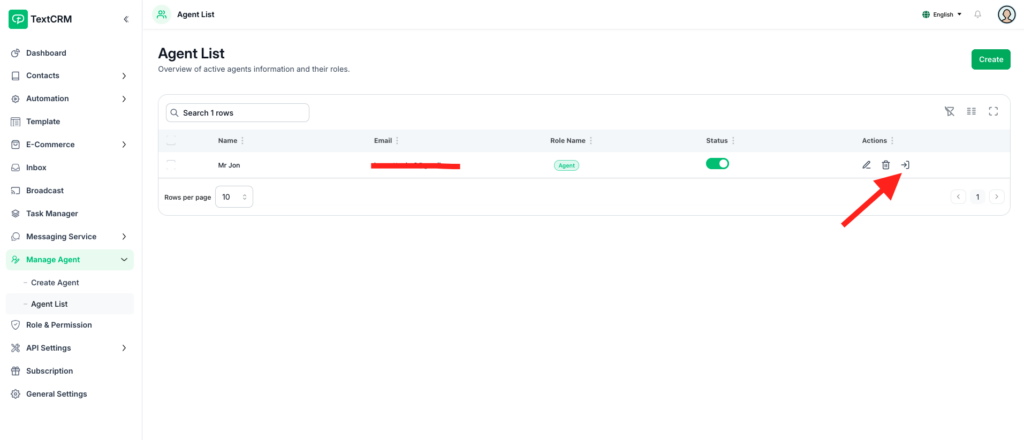1024x440 pixels.
Task: Go to the Dashboard menu item
Action: tap(46, 53)
